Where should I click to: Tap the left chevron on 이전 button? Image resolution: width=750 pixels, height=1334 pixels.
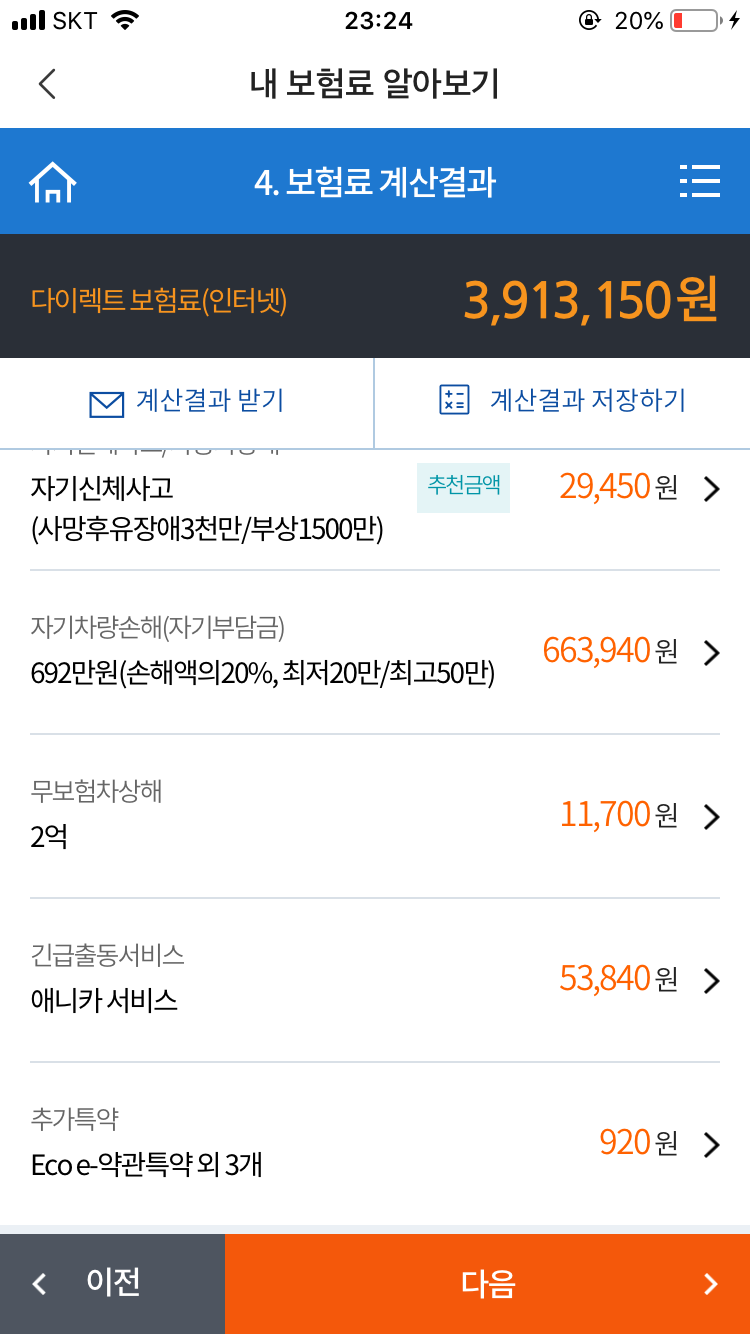click(x=40, y=1284)
